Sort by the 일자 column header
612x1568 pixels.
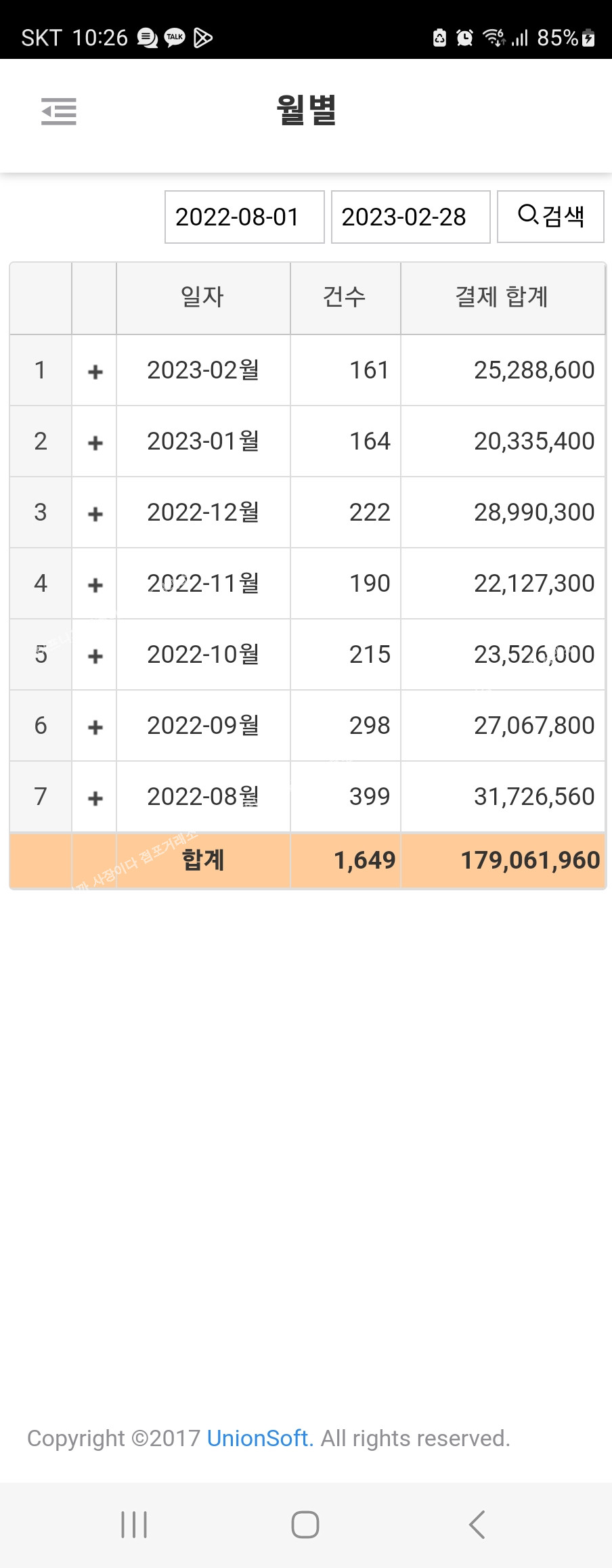tap(202, 297)
